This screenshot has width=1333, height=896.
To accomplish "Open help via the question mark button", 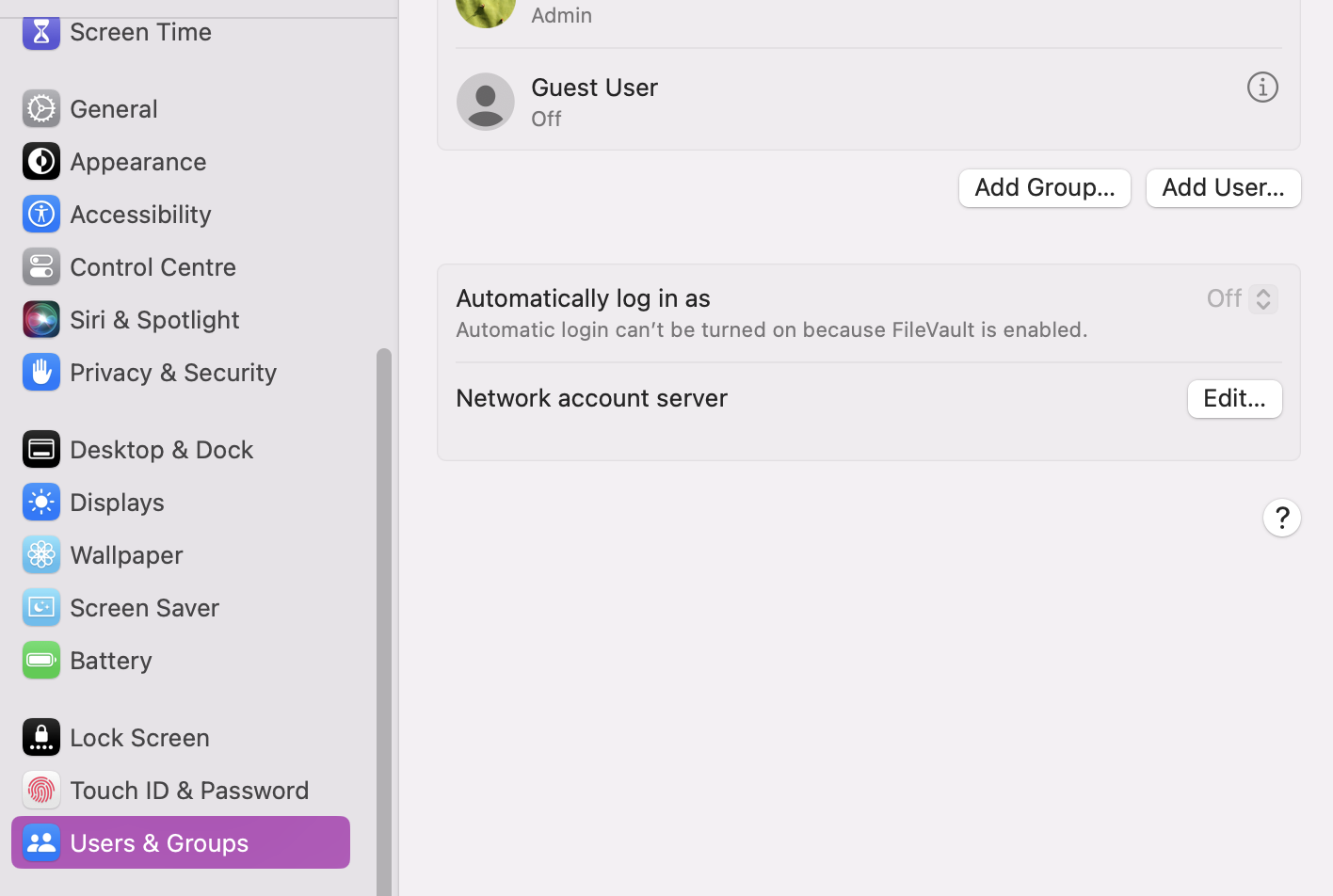I will (1281, 517).
